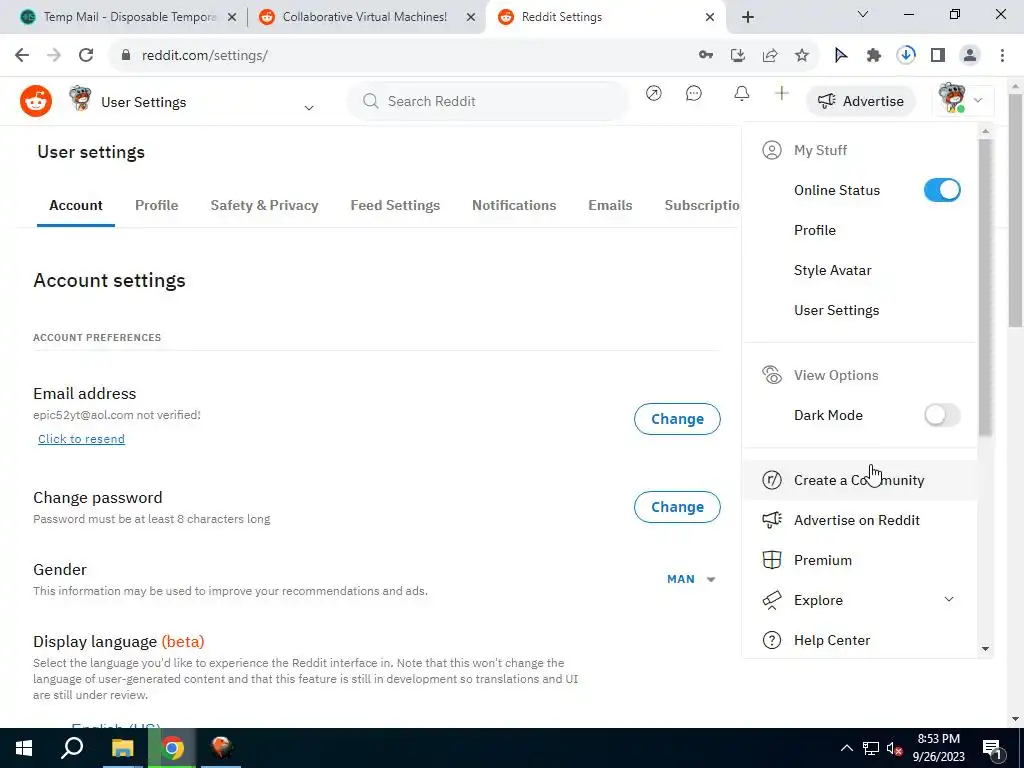Open Help Center from the menu

(859, 640)
